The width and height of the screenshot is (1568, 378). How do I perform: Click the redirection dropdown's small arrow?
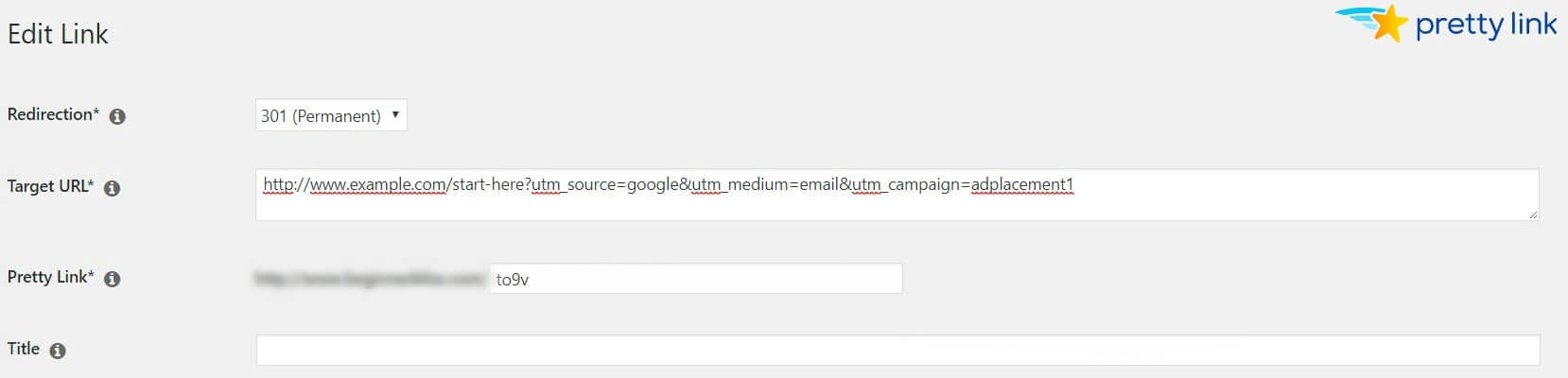pyautogui.click(x=395, y=114)
